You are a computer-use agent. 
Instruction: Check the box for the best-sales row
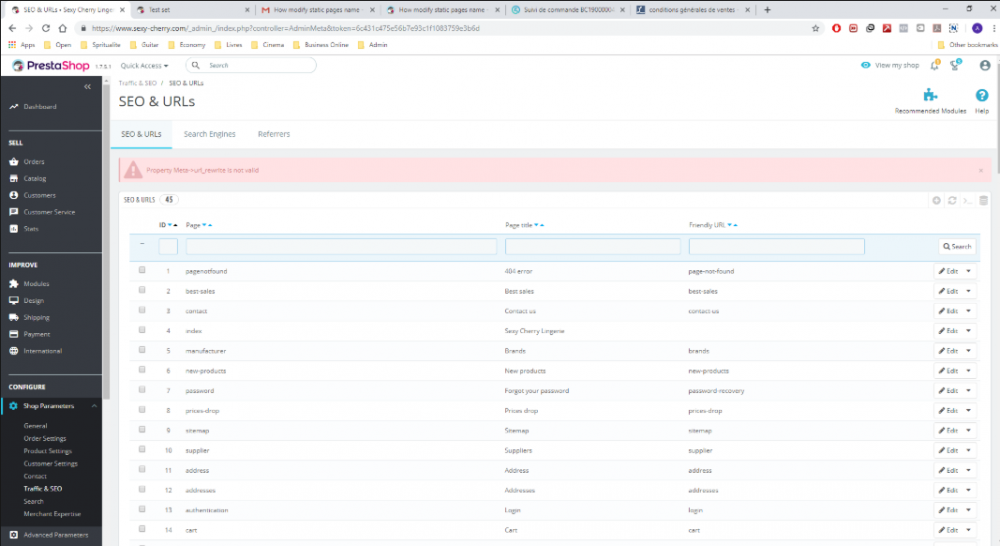coord(142,290)
